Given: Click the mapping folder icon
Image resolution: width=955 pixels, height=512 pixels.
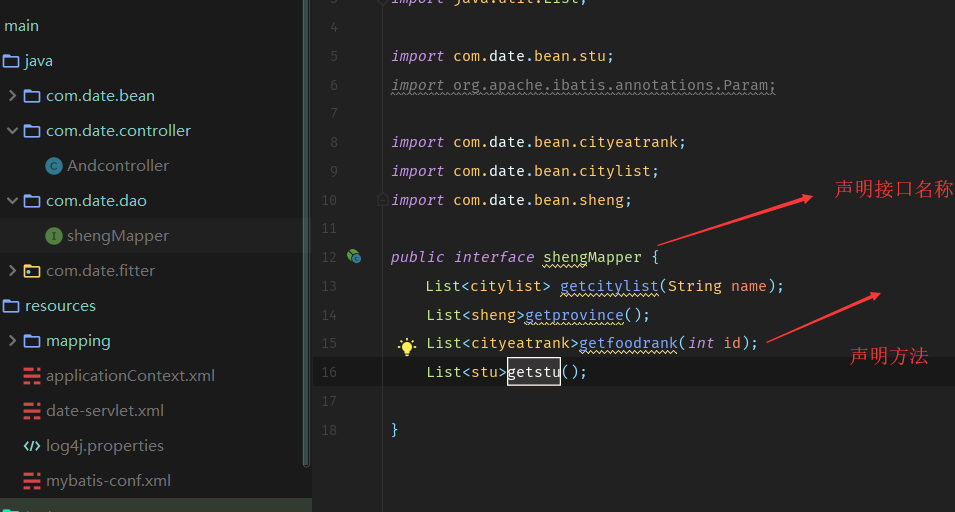Looking at the screenshot, I should 32,340.
